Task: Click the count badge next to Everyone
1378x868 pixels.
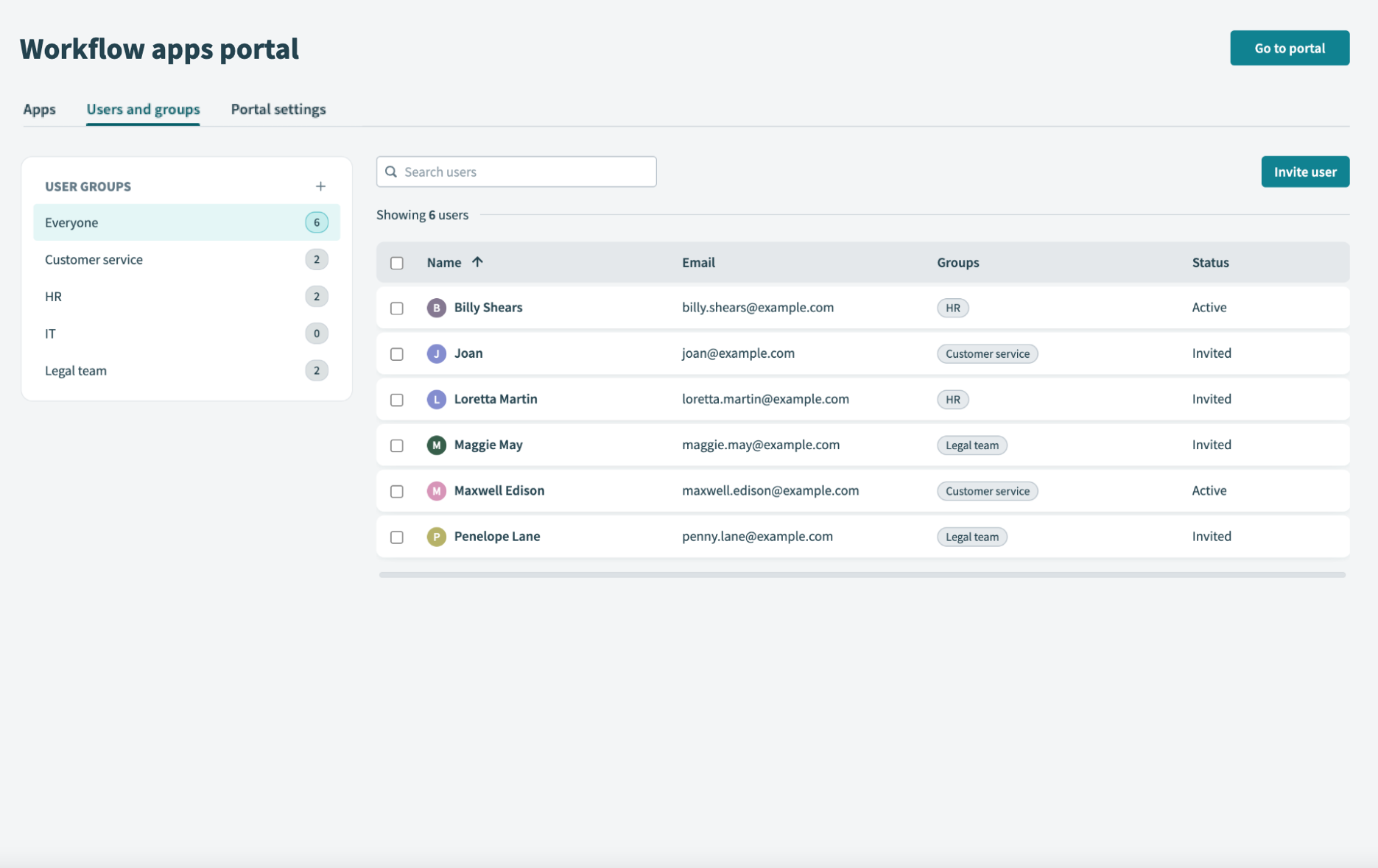Action: (317, 222)
